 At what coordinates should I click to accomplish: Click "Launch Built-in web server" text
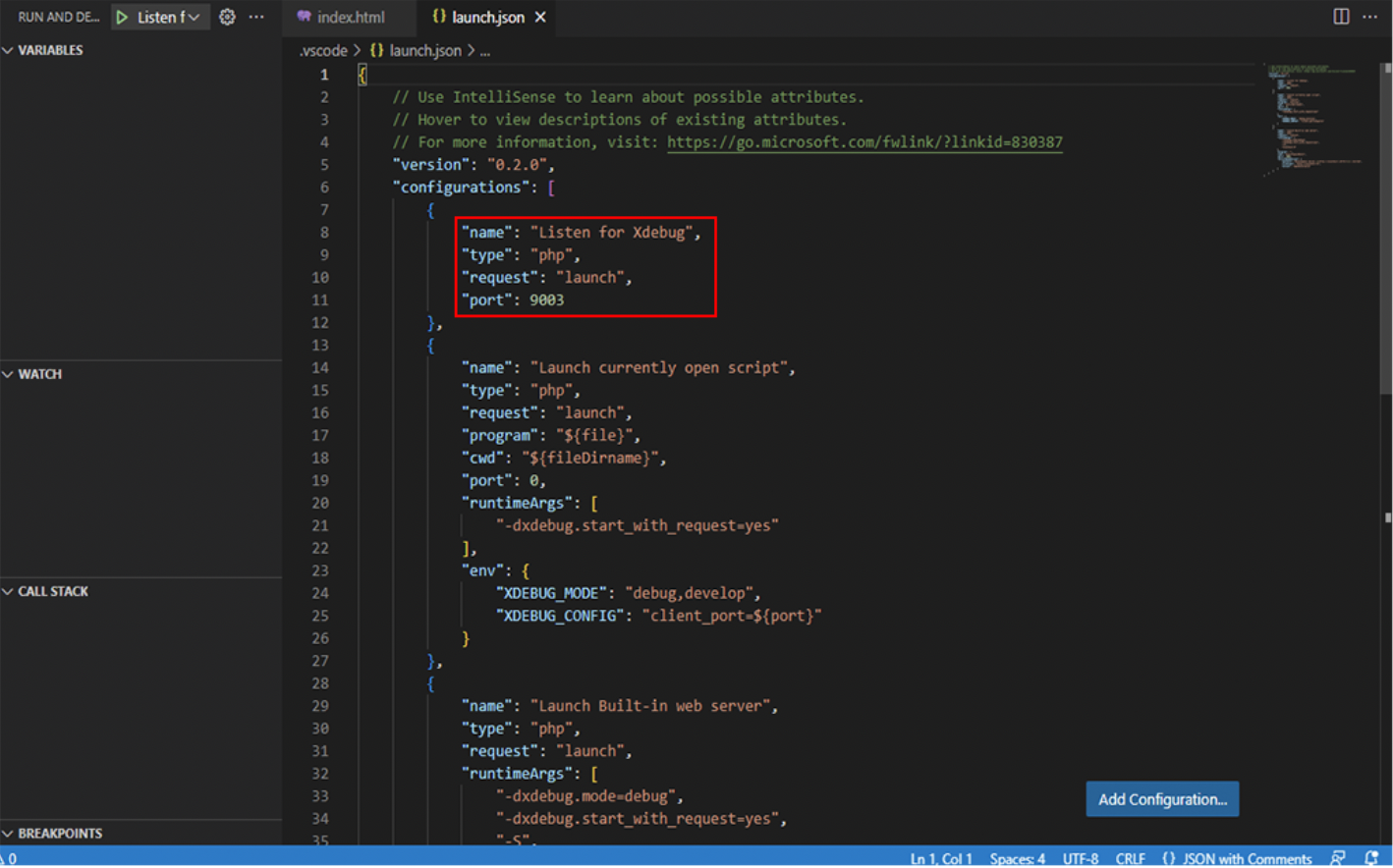(650, 707)
